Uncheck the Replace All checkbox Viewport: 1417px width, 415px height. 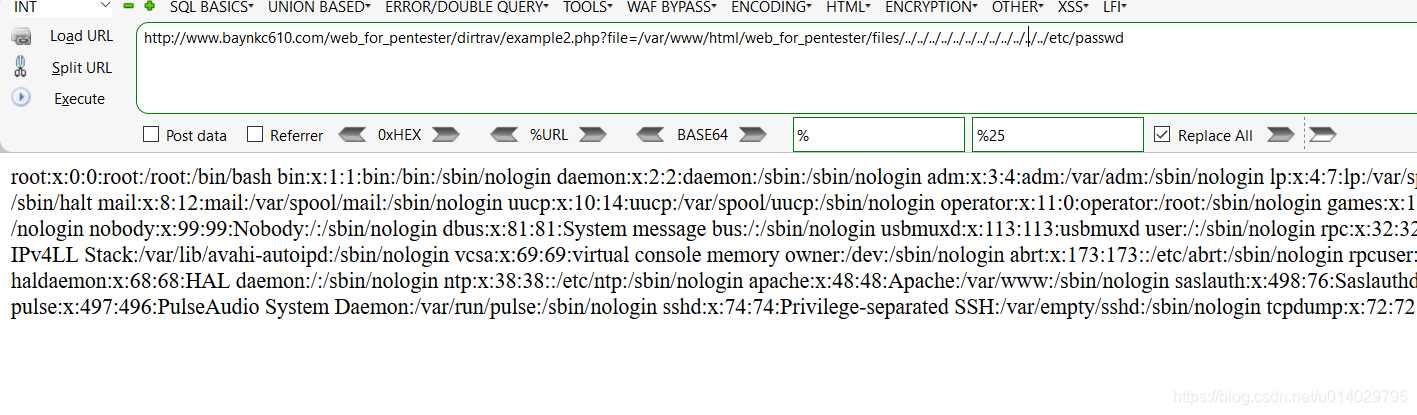click(x=1162, y=134)
